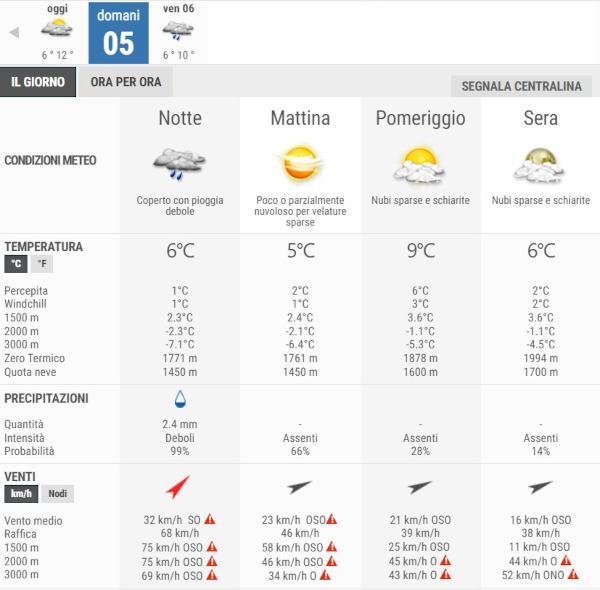This screenshot has height=590, width=600.
Task: Click the Mattina sun with veils icon
Action: (x=300, y=161)
